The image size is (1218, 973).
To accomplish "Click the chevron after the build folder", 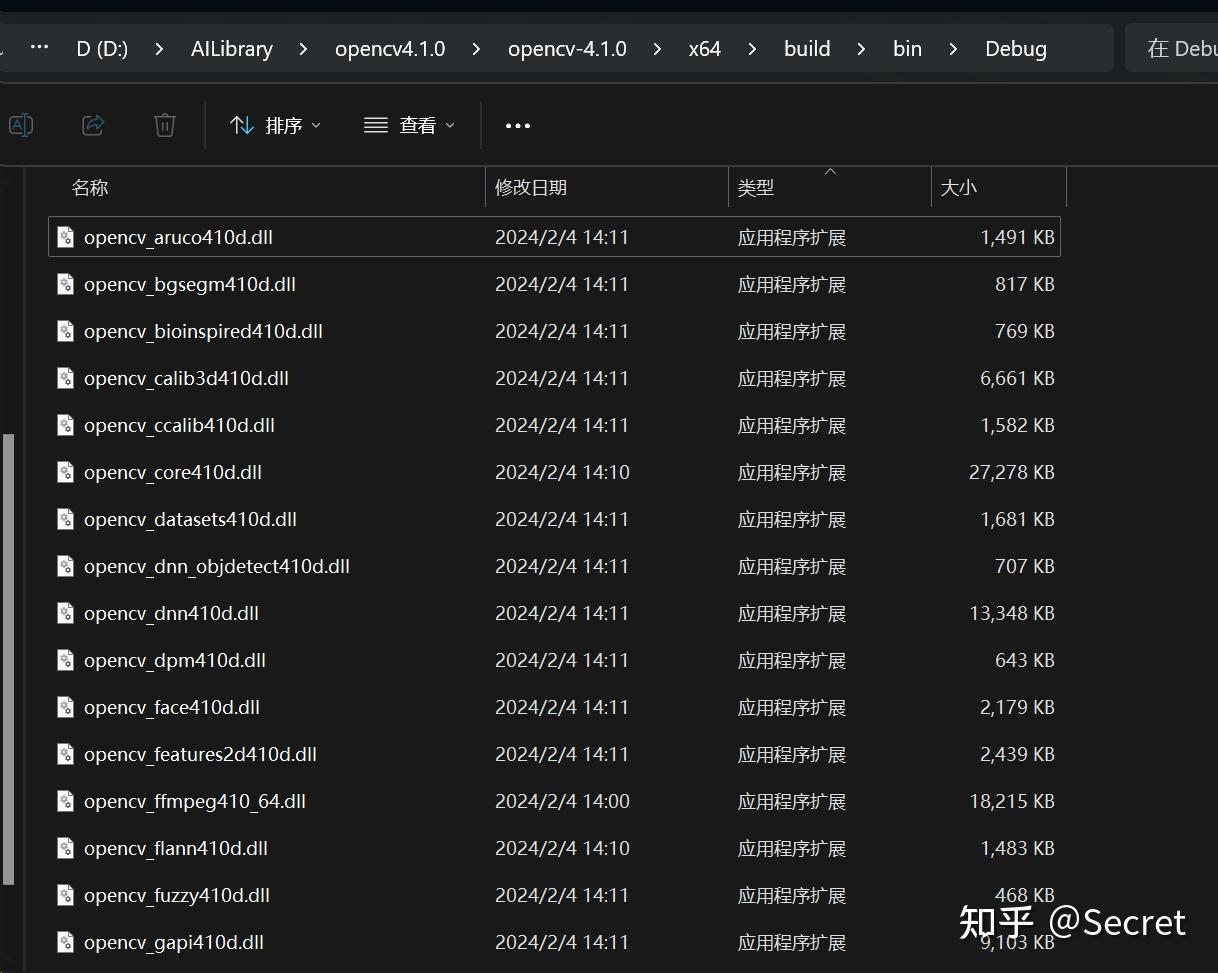I will pos(861,48).
